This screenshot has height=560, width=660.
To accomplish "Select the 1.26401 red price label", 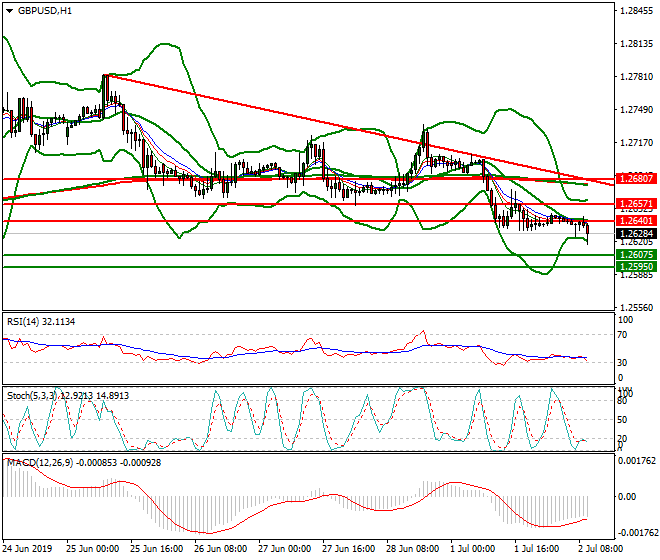I will (636, 221).
